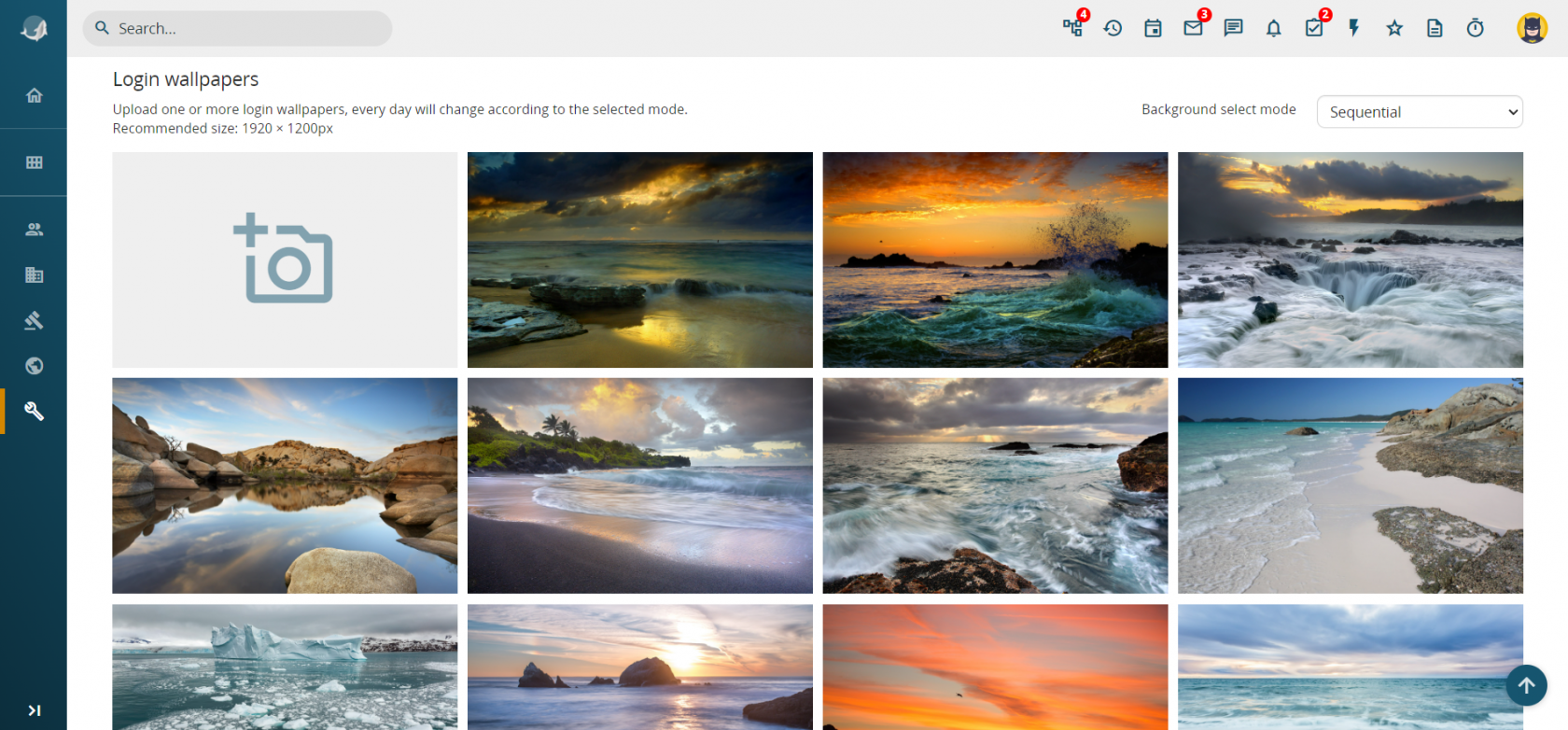Select the blurred waves rocky shore wallpaper
The height and width of the screenshot is (730, 1568).
tap(995, 485)
